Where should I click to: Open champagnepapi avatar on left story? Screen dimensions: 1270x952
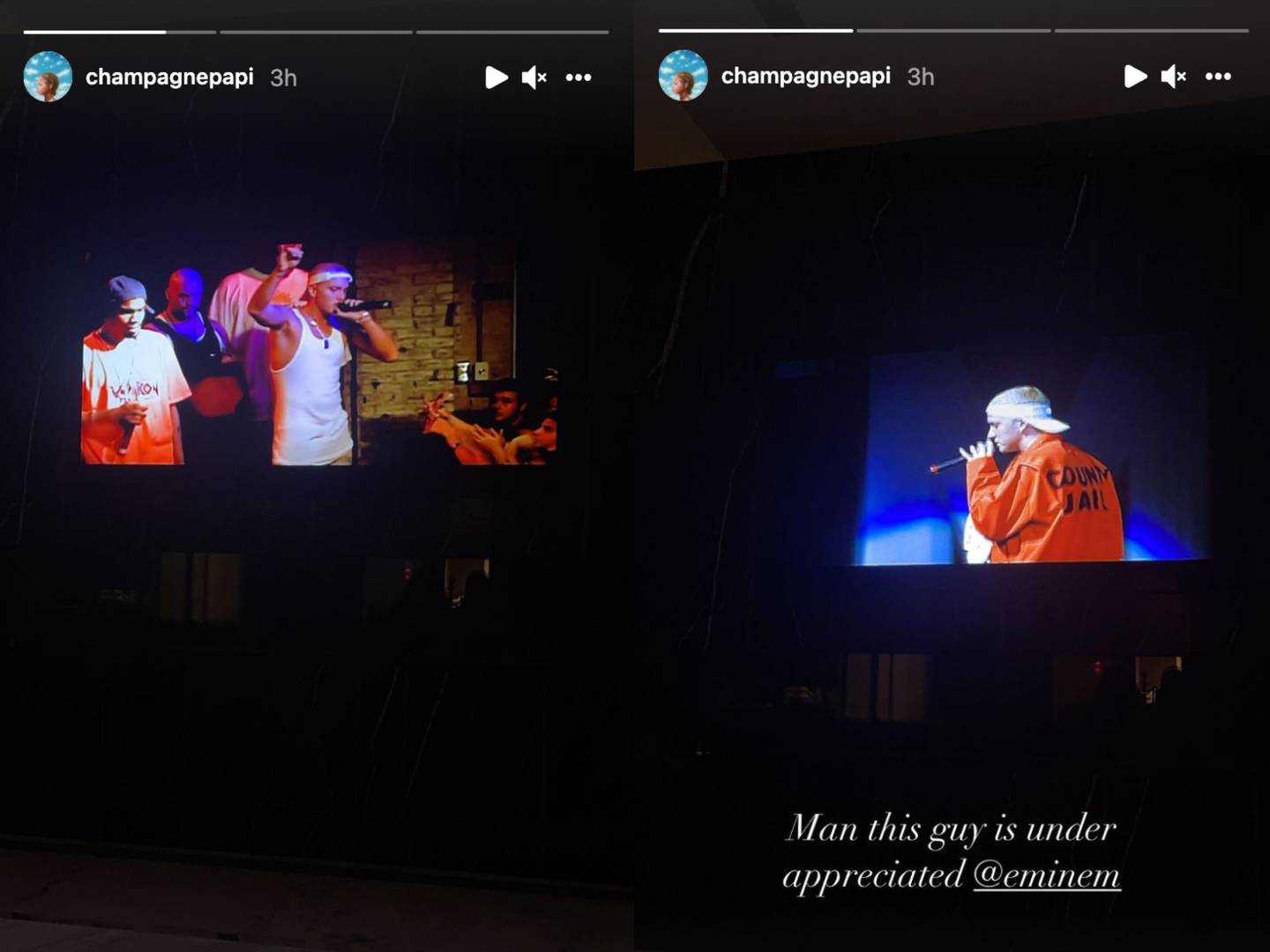[x=48, y=77]
